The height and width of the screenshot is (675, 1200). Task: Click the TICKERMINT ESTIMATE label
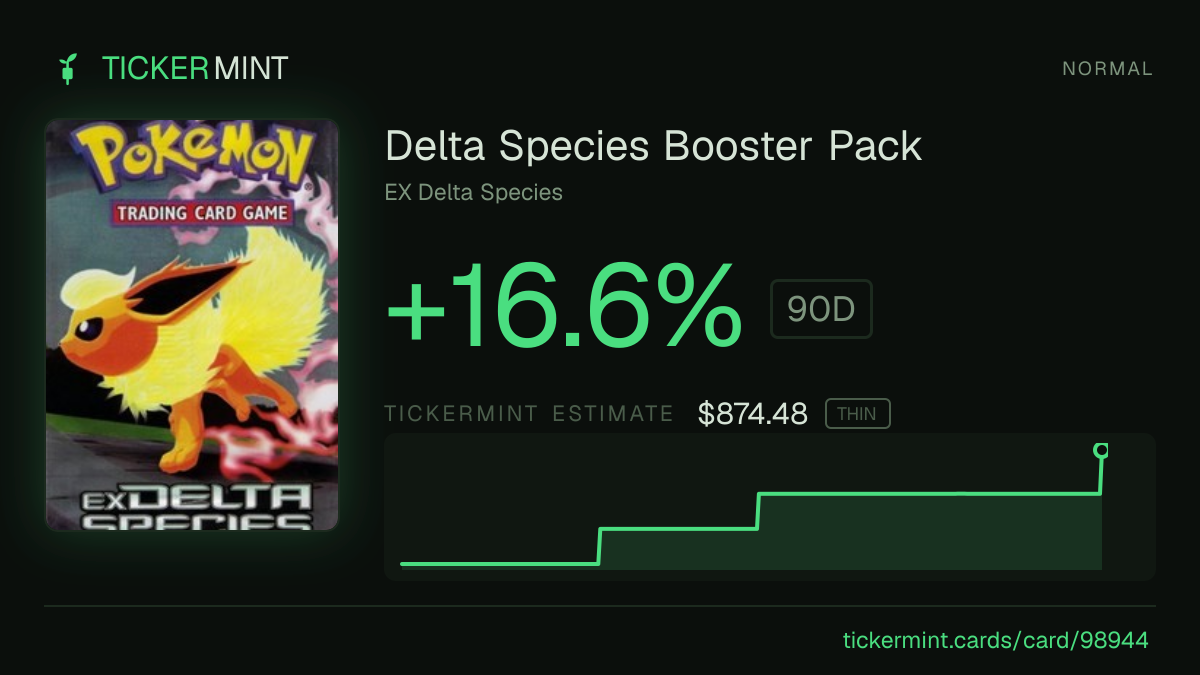(x=529, y=413)
